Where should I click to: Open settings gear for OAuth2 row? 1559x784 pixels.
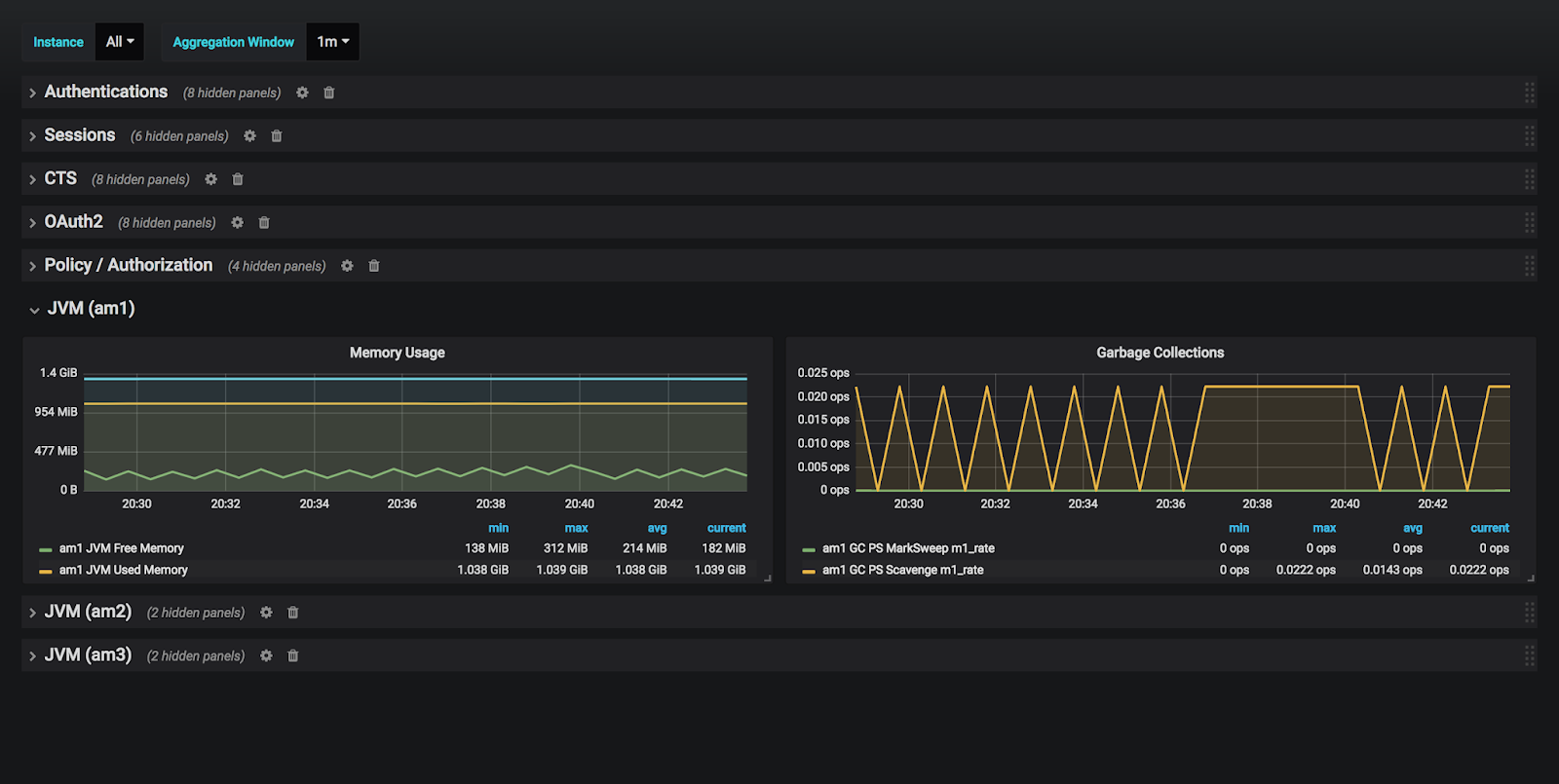[x=237, y=222]
